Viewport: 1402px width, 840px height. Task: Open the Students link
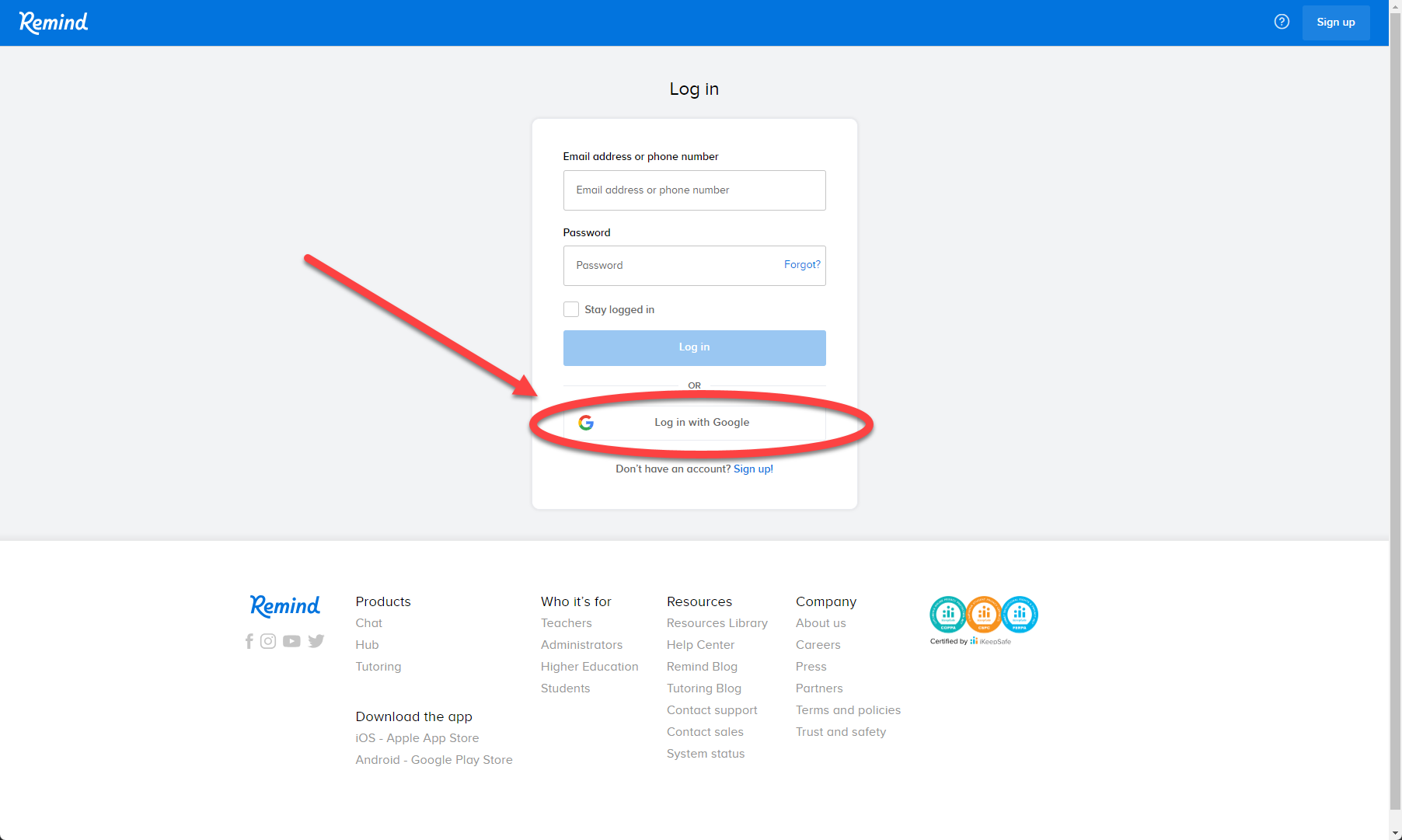pyautogui.click(x=566, y=688)
